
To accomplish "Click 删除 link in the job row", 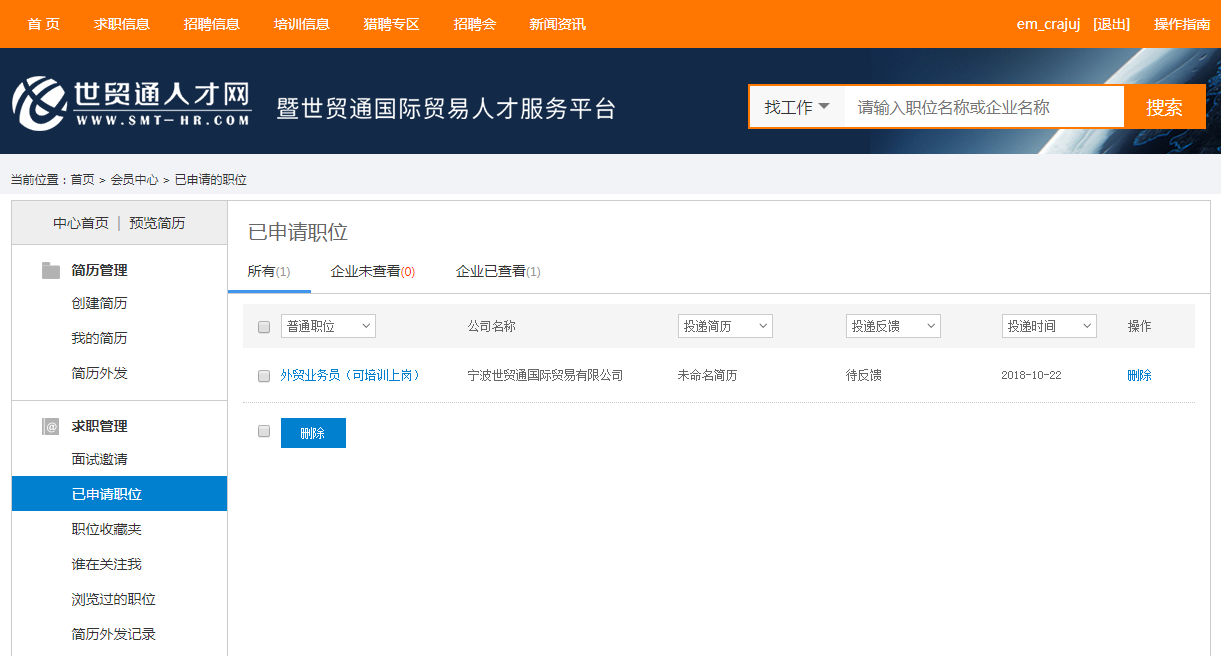I will [1139, 376].
